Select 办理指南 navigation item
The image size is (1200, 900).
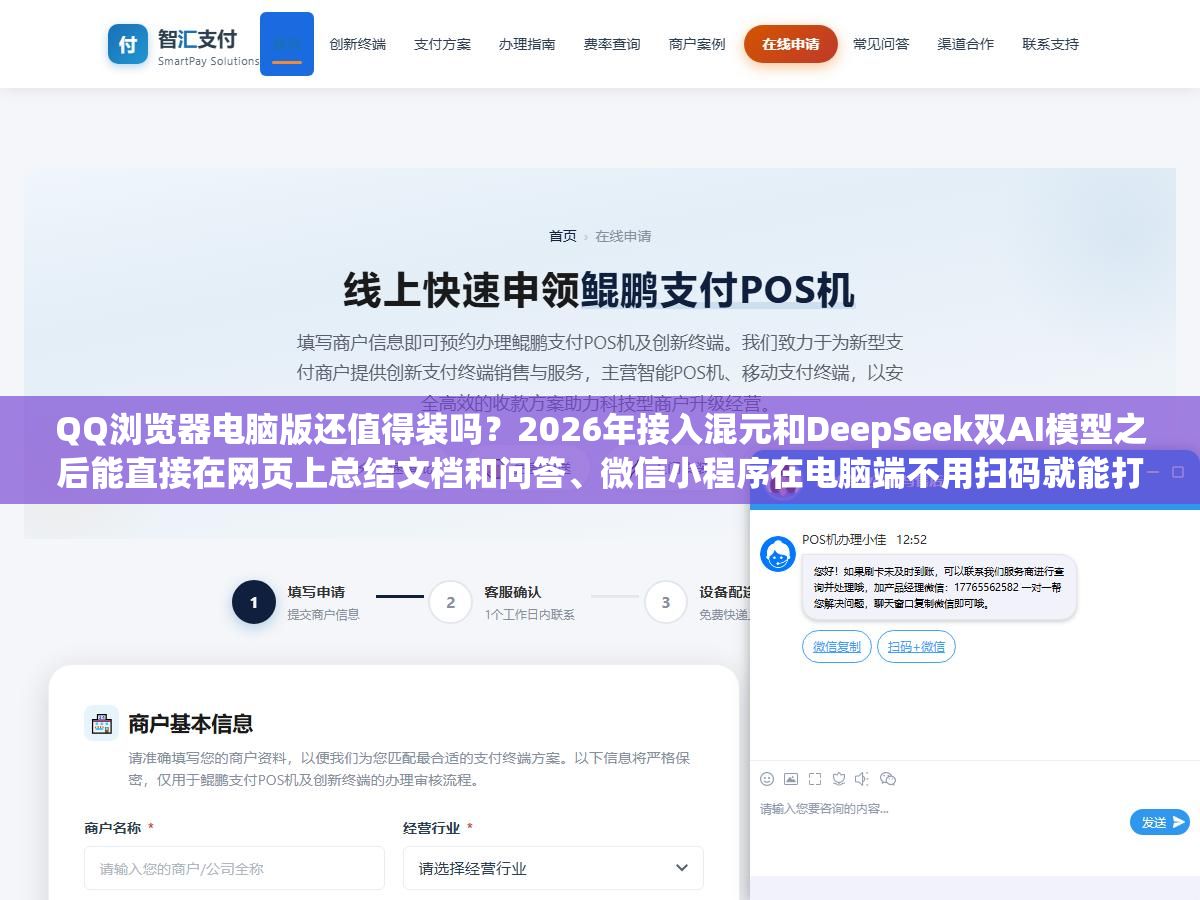527,44
